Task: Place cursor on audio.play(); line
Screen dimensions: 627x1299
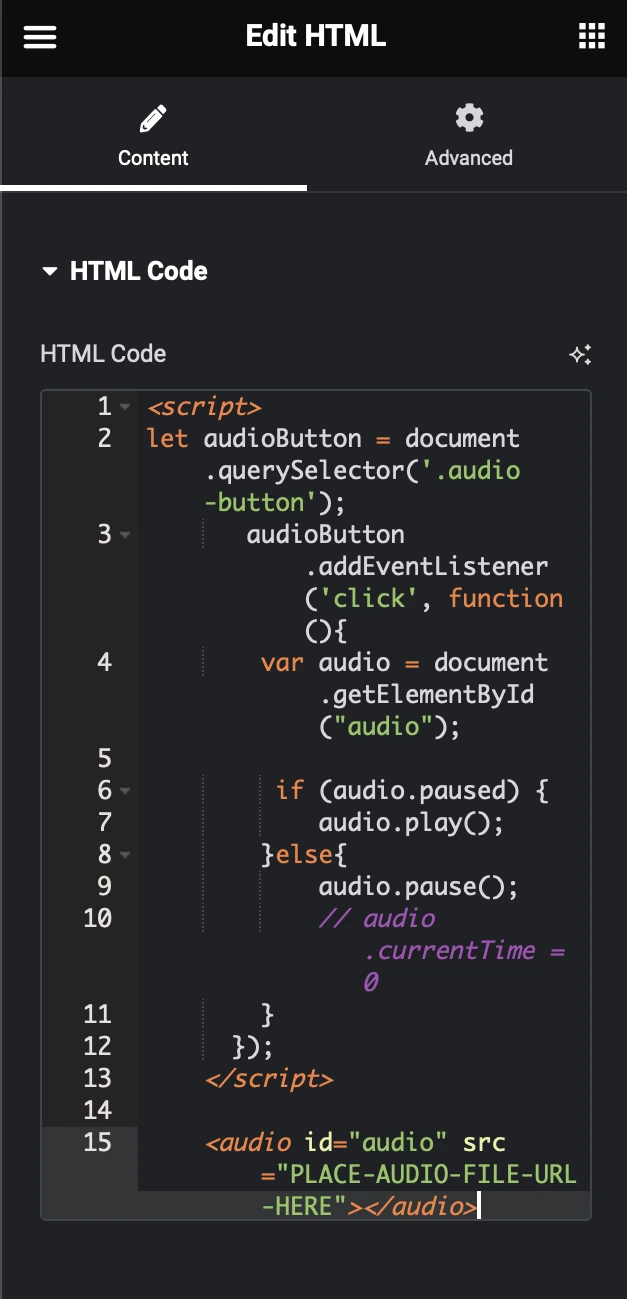Action: pyautogui.click(x=410, y=822)
